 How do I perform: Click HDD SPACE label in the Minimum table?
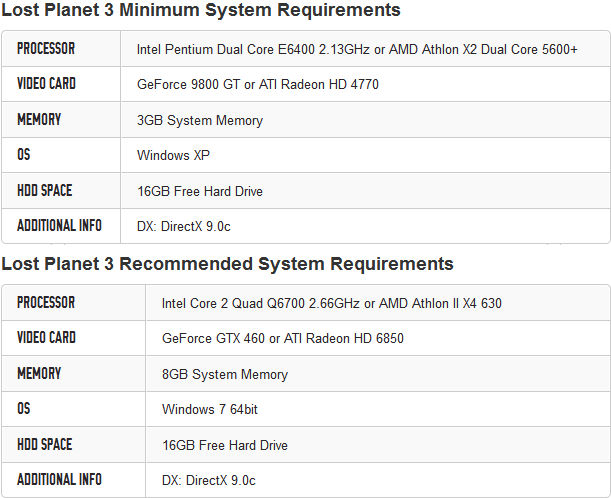click(45, 191)
